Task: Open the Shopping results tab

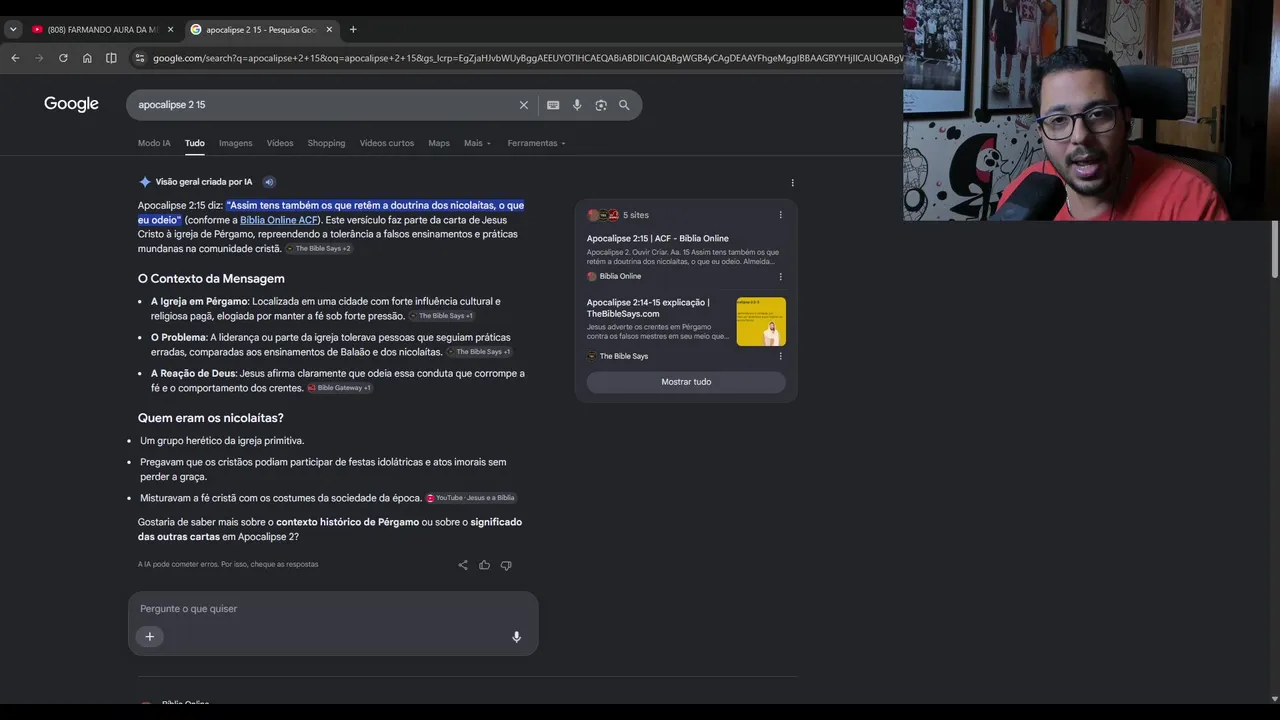Action: tap(326, 143)
